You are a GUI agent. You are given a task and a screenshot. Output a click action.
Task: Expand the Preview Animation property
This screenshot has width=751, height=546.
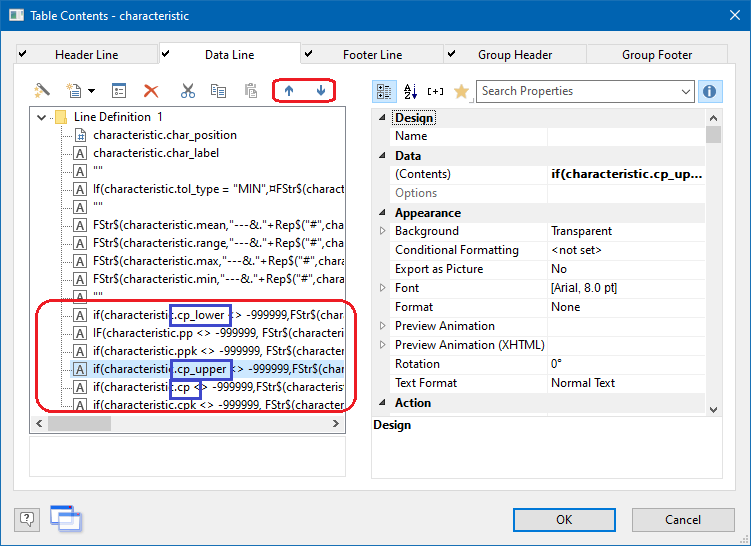(382, 326)
